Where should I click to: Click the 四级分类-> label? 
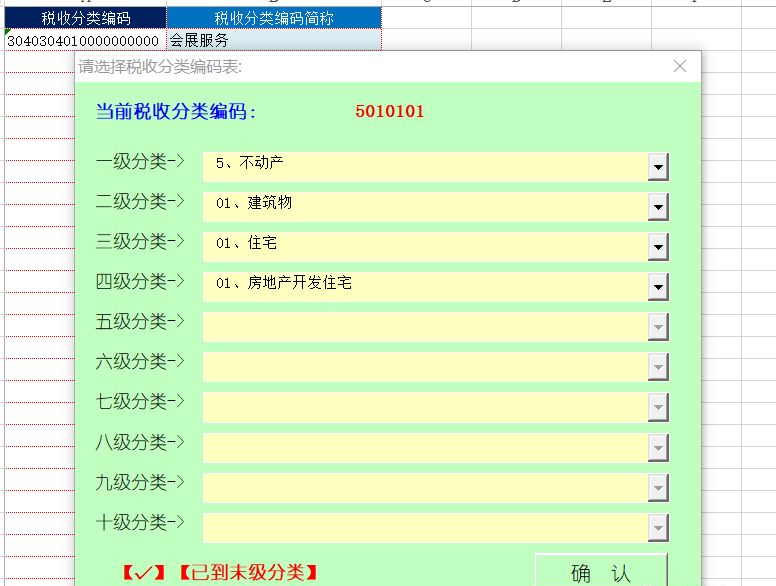coord(140,281)
